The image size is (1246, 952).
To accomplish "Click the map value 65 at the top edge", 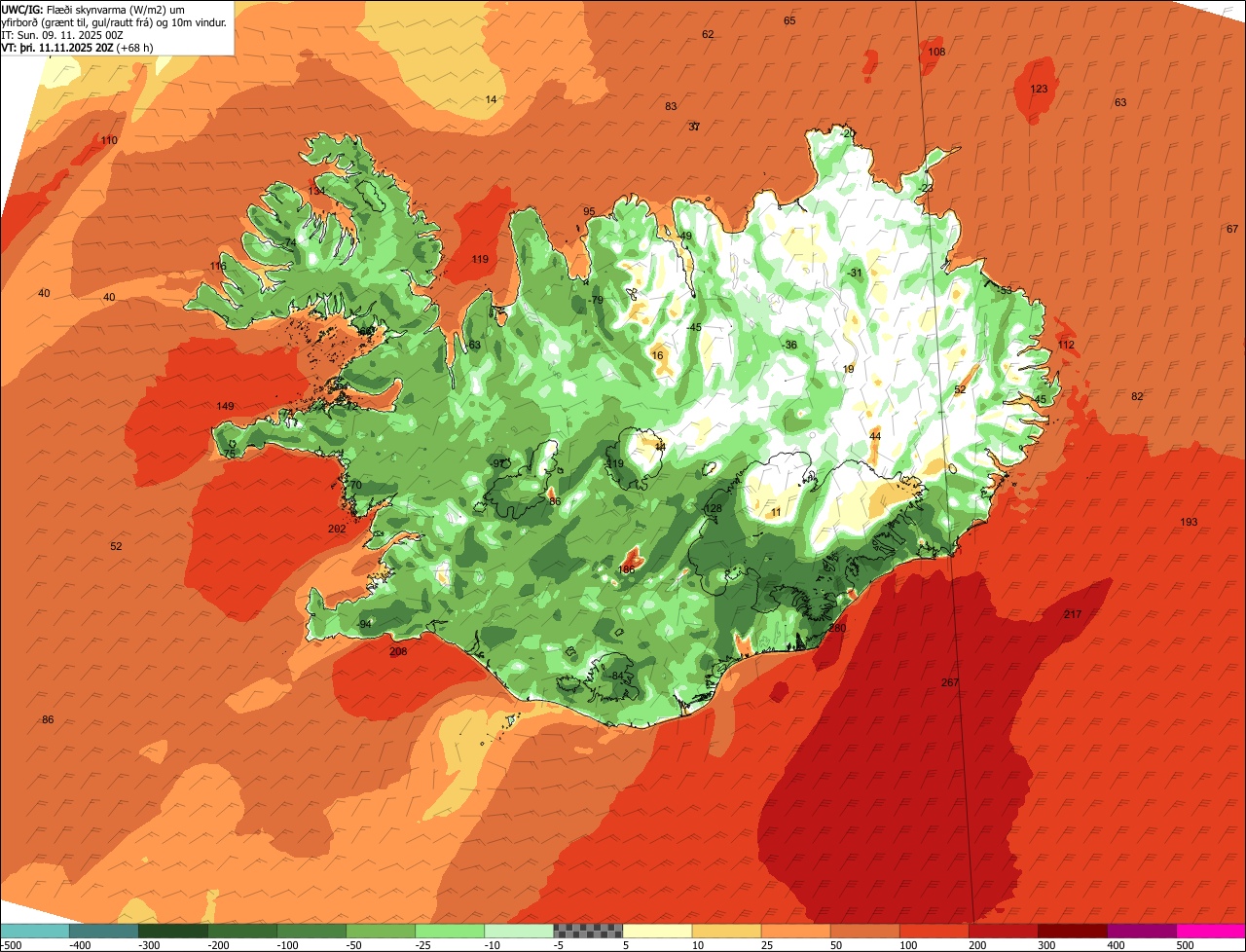I will 789,20.
